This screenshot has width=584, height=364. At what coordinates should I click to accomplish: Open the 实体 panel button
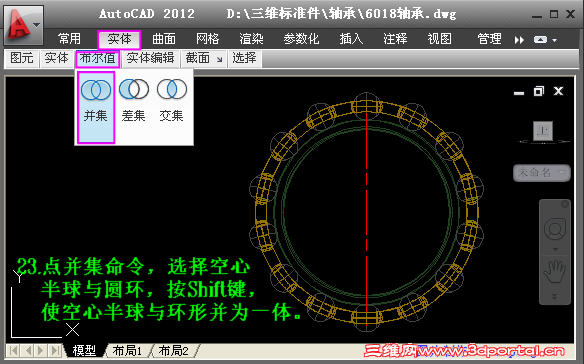pyautogui.click(x=56, y=58)
